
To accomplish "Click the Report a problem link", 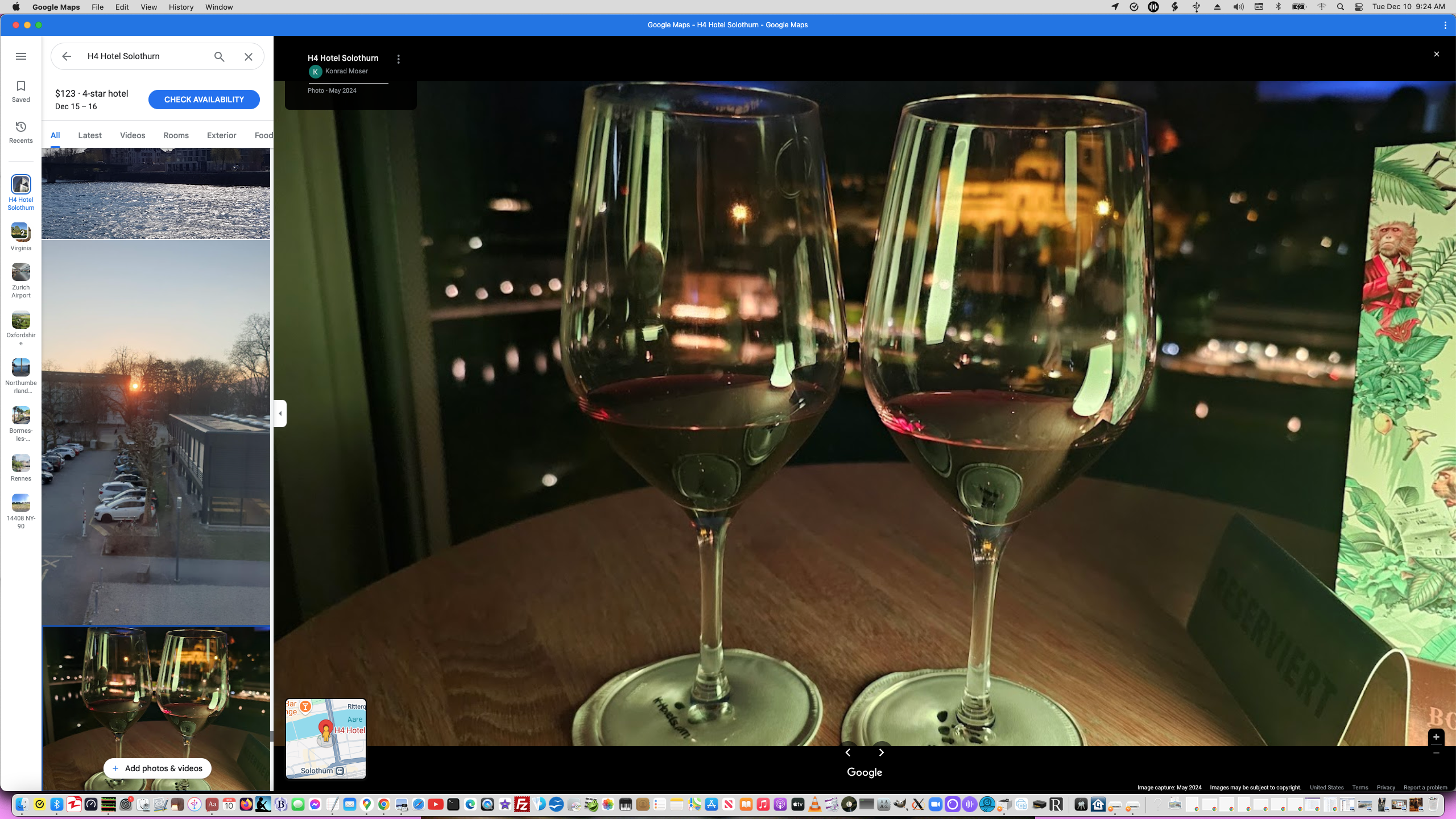I will pos(1425,788).
